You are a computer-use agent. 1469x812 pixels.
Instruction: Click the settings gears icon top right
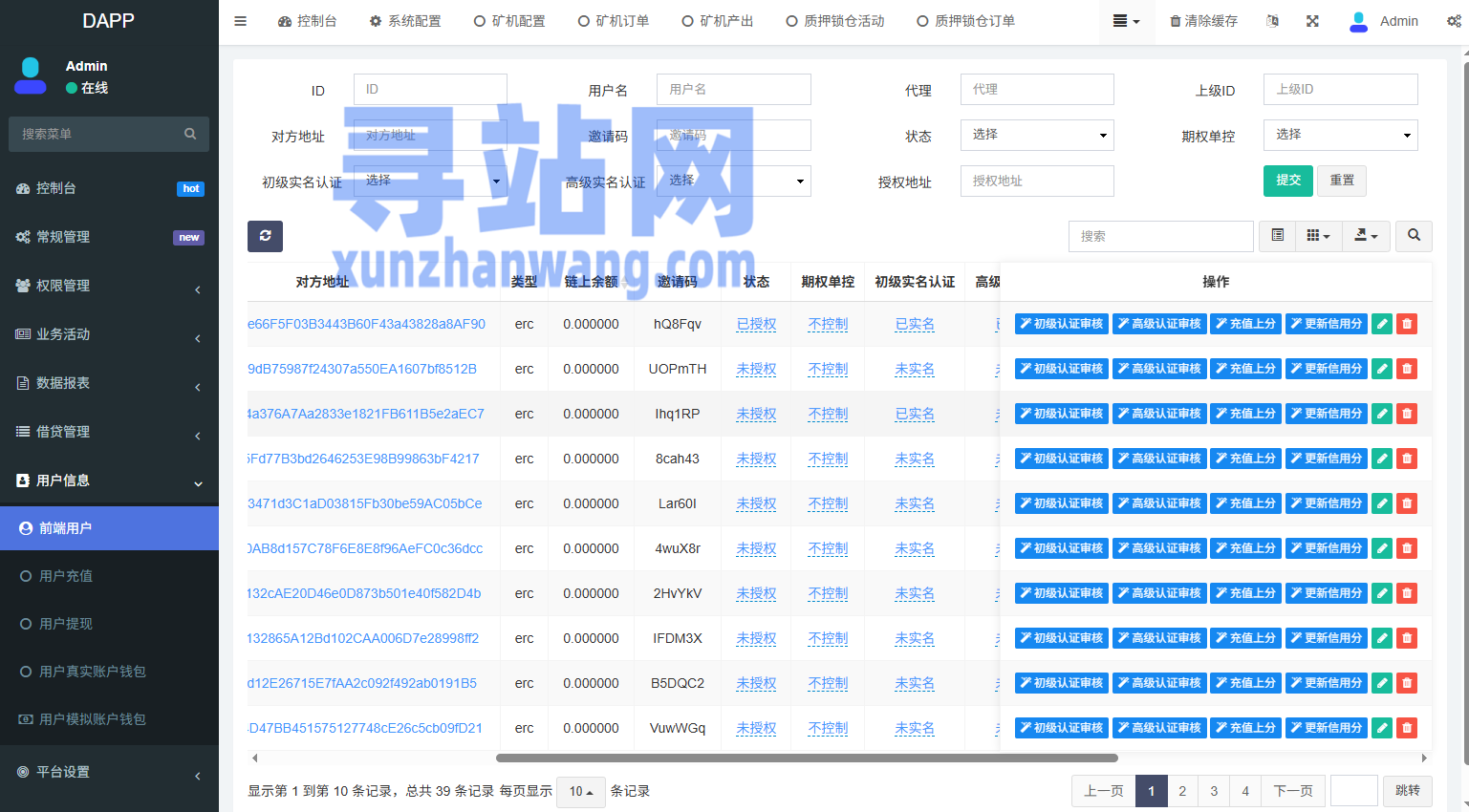pos(1454,21)
